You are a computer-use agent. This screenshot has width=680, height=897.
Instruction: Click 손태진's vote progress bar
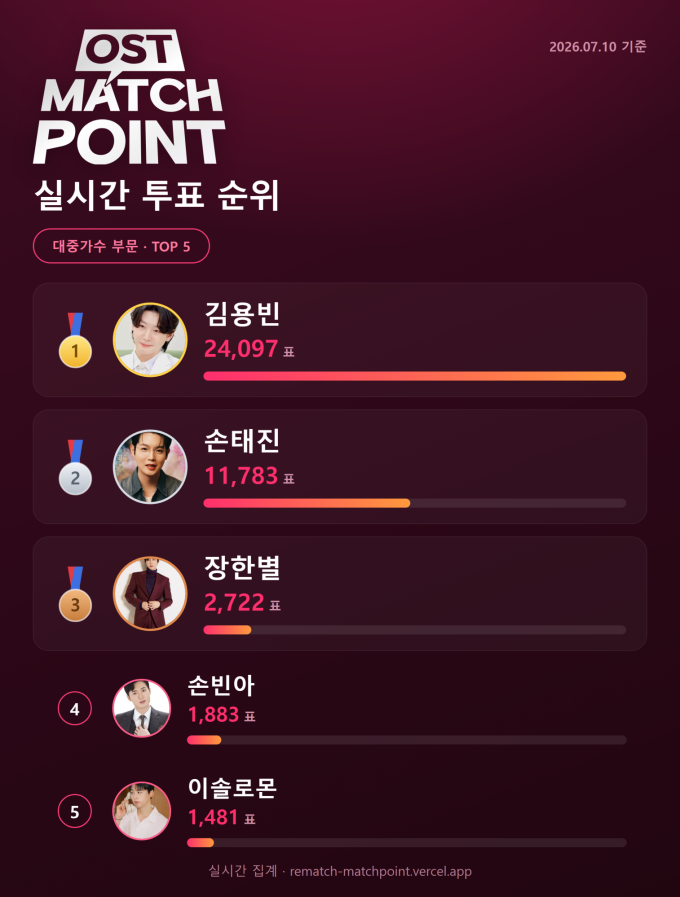pyautogui.click(x=415, y=503)
